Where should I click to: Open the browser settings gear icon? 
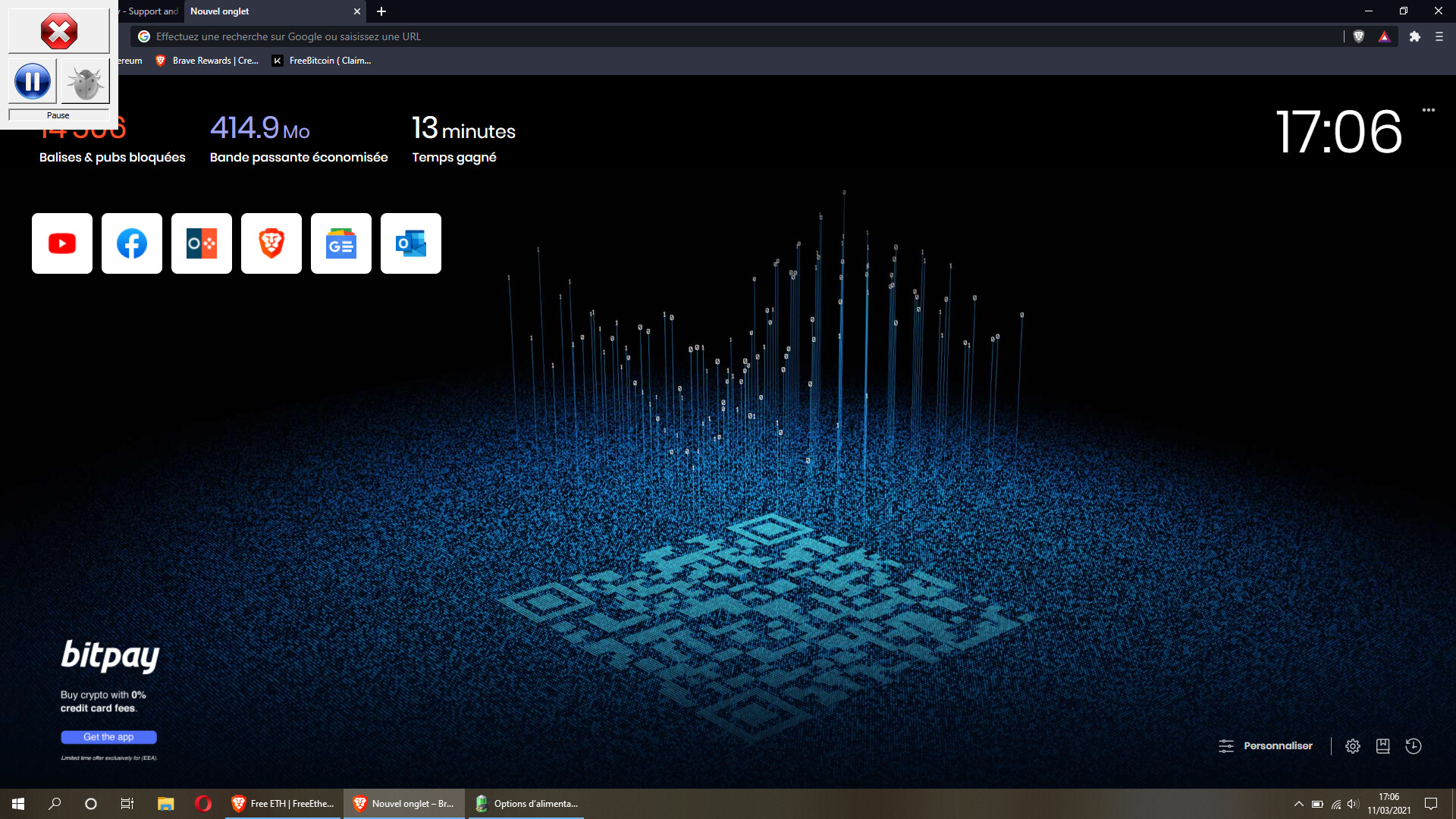(x=1352, y=746)
